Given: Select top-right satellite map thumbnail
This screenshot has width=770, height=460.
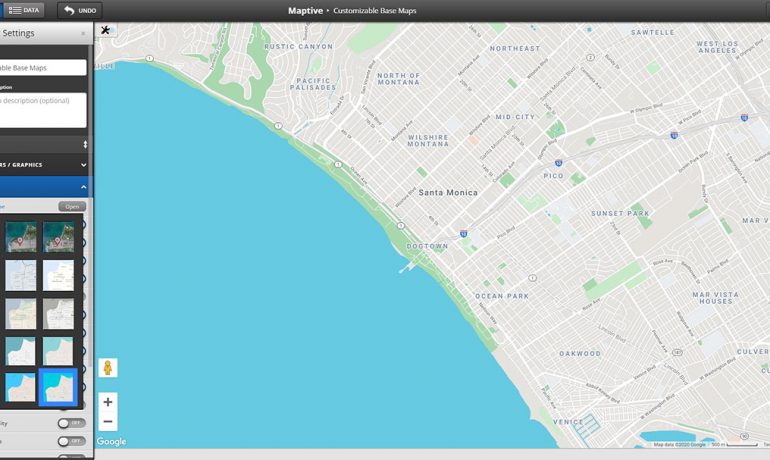Looking at the screenshot, I should (x=58, y=237).
